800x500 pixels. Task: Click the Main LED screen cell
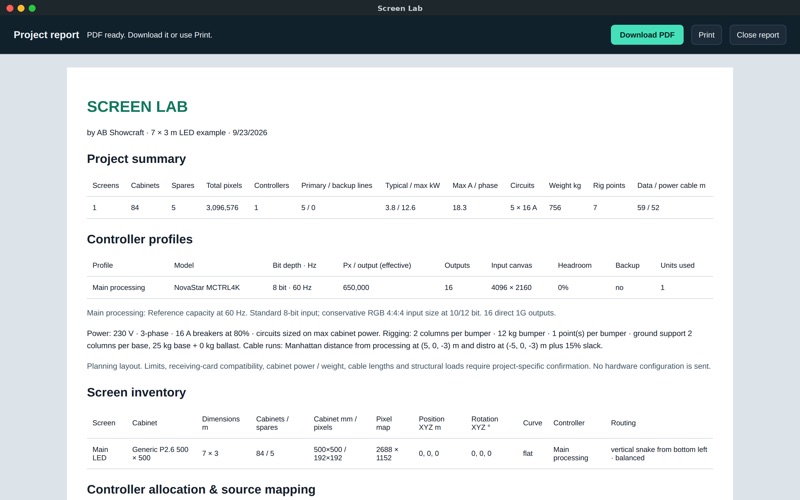click(x=100, y=454)
